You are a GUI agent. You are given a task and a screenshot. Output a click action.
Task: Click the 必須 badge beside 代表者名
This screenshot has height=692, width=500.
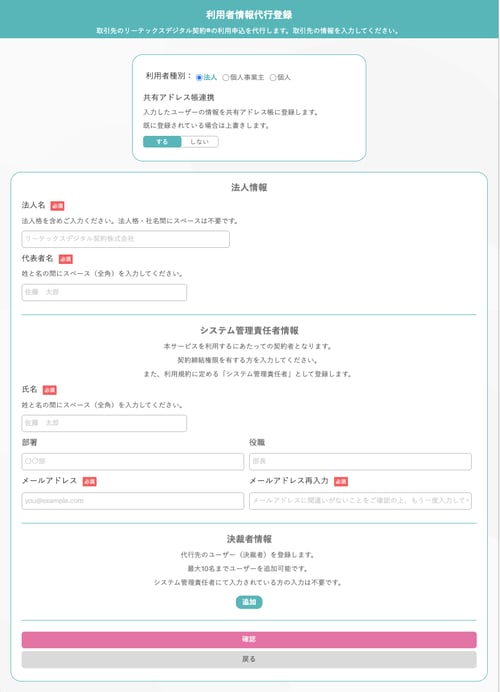pos(66,259)
